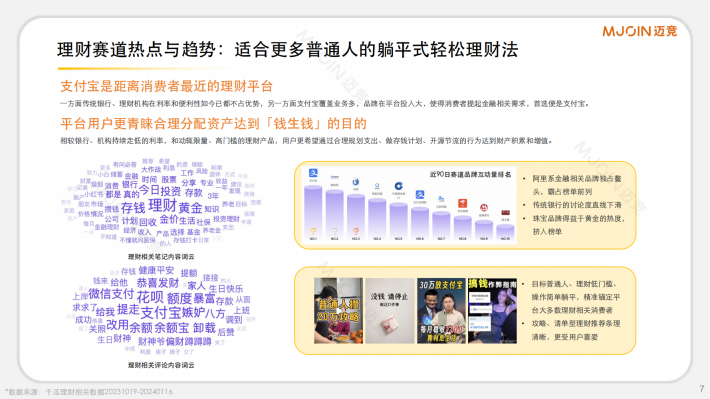Click the heading about 钱生钱
This screenshot has width=710, height=399.
pos(213,124)
